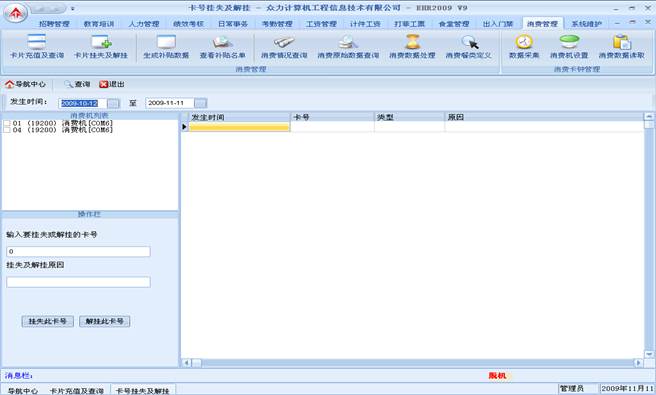Check the 04 (19200) 消费机 checkbox
The width and height of the screenshot is (656, 395).
7,130
